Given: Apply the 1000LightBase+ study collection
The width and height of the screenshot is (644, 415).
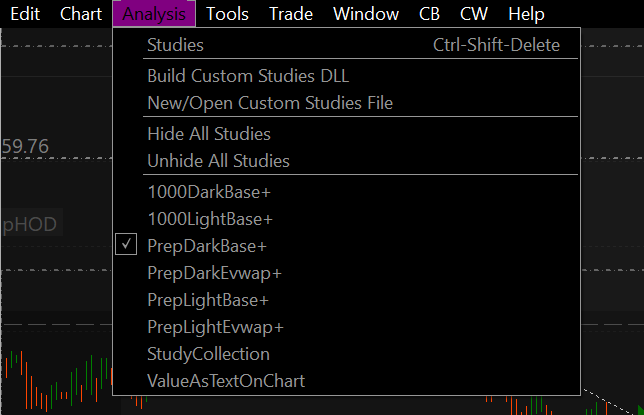Looking at the screenshot, I should pos(210,218).
